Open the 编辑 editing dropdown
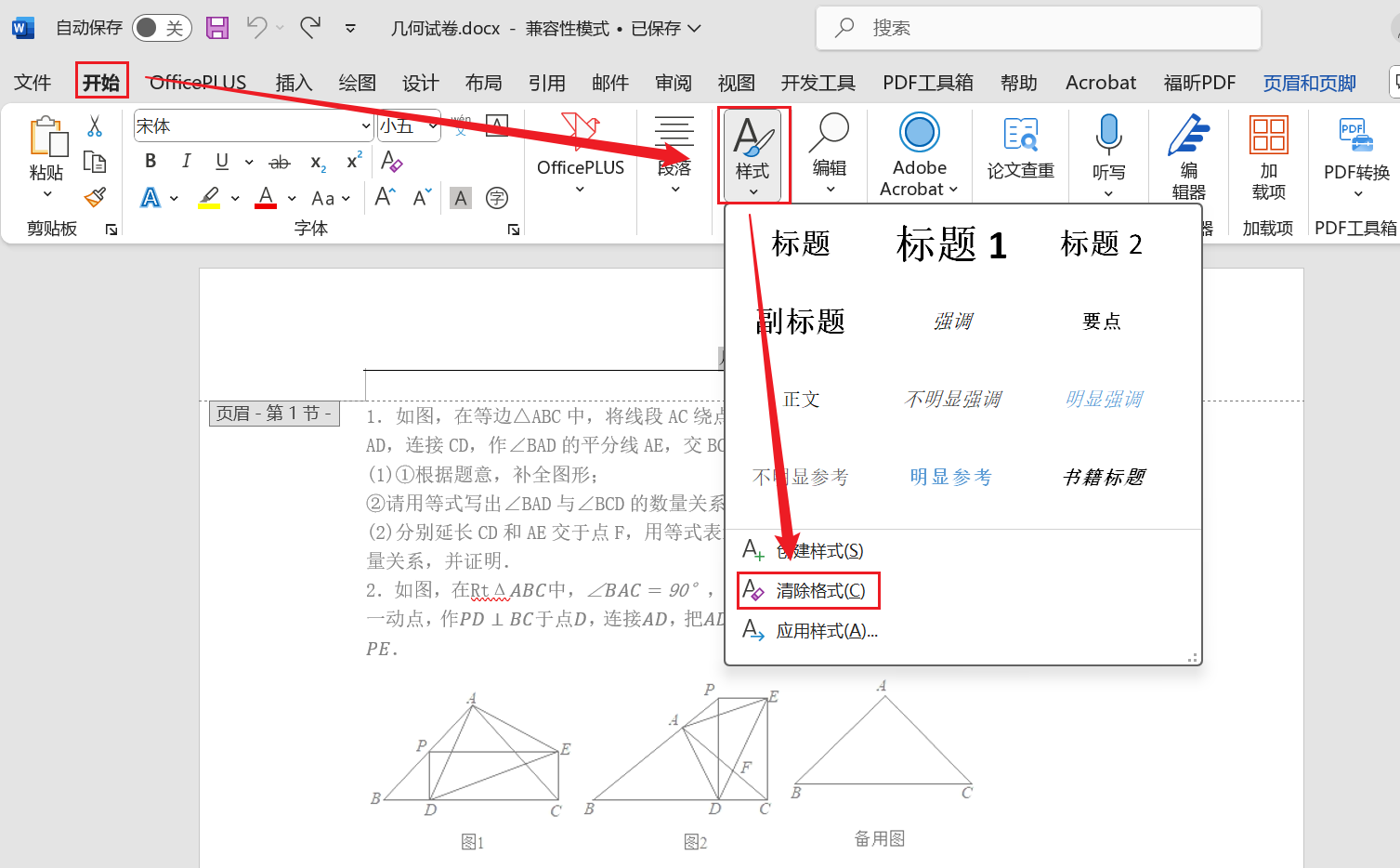Image resolution: width=1400 pixels, height=868 pixels. [830, 154]
